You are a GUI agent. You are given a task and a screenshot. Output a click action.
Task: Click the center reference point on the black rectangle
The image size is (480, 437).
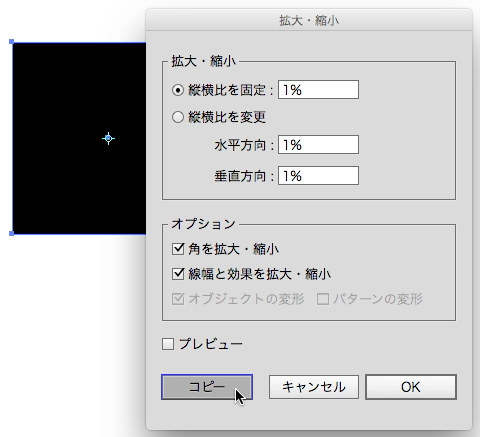[108, 138]
